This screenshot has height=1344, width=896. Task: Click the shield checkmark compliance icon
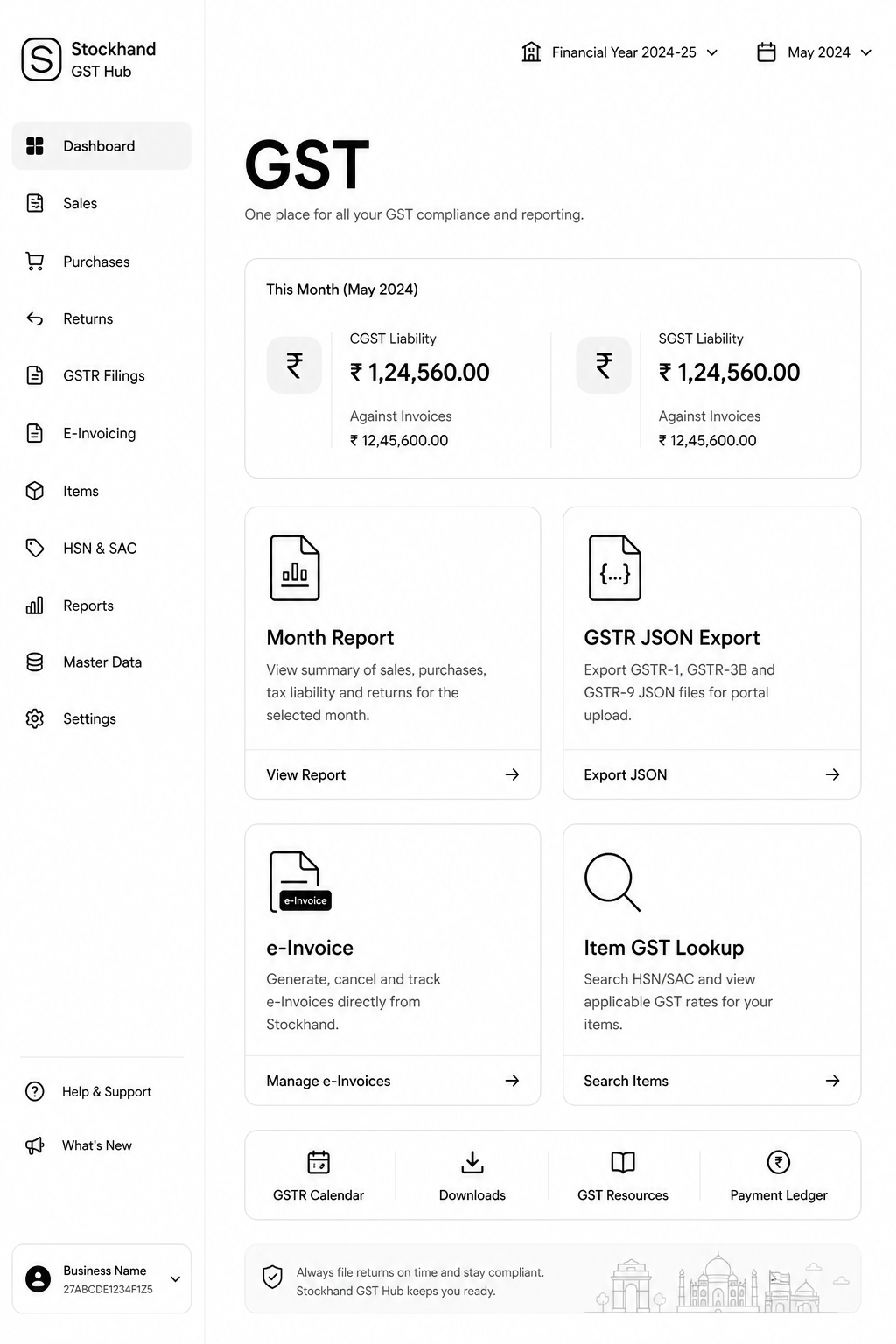[273, 1277]
